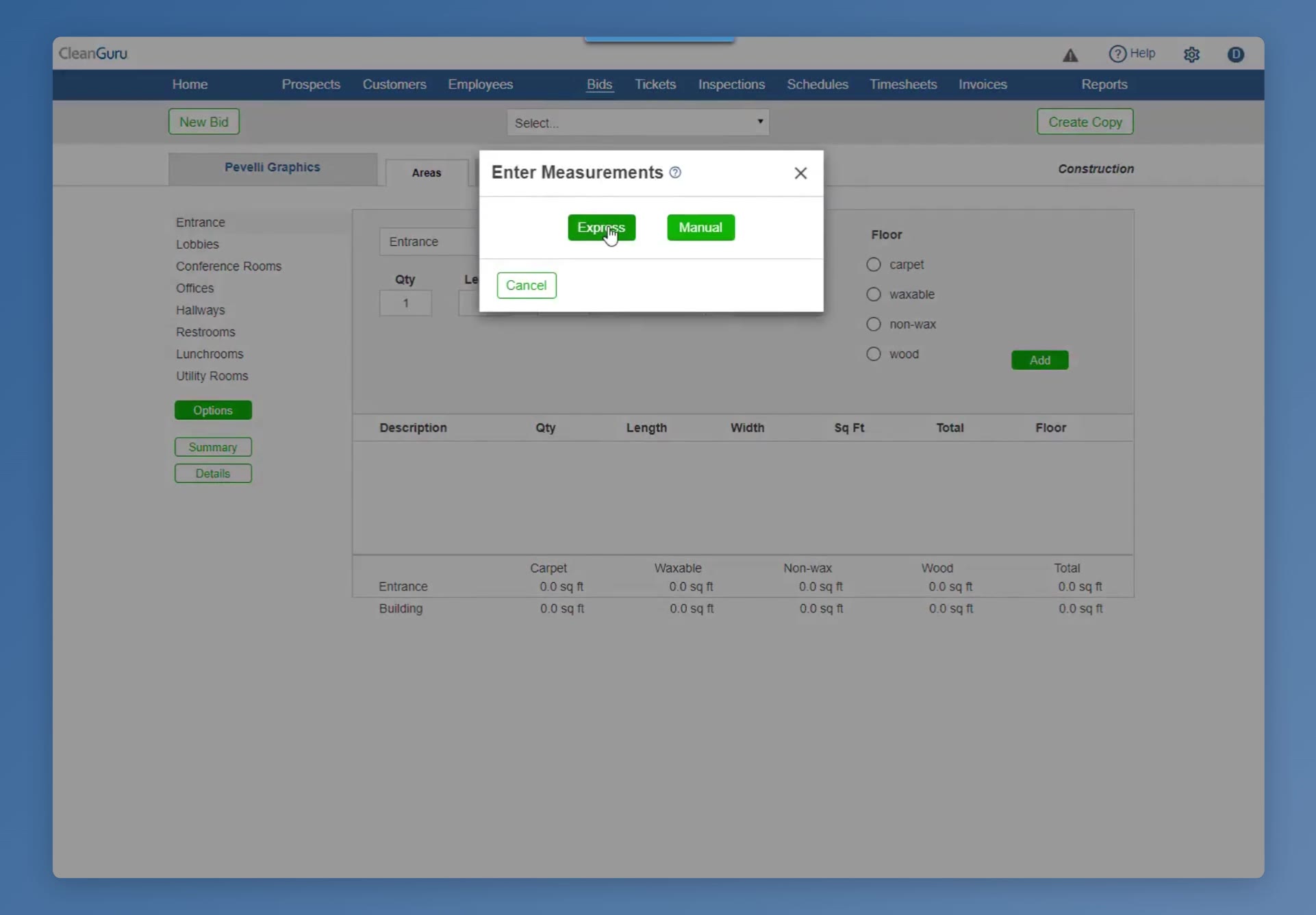Open the Employees menu
The height and width of the screenshot is (915, 1316).
tap(480, 84)
